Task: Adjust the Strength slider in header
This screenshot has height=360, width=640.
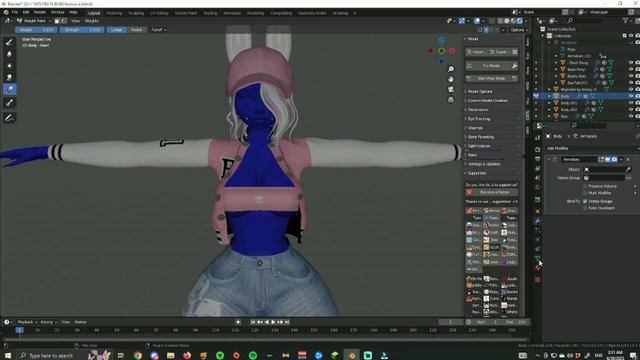Action: (x=82, y=30)
